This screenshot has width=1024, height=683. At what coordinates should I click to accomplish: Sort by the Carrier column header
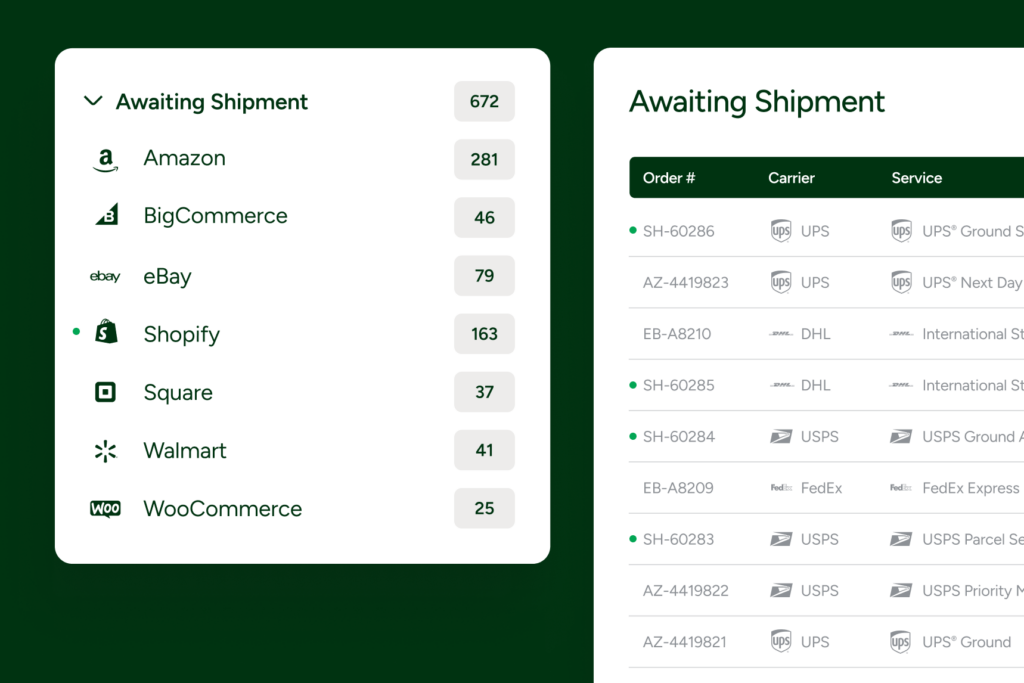(791, 178)
